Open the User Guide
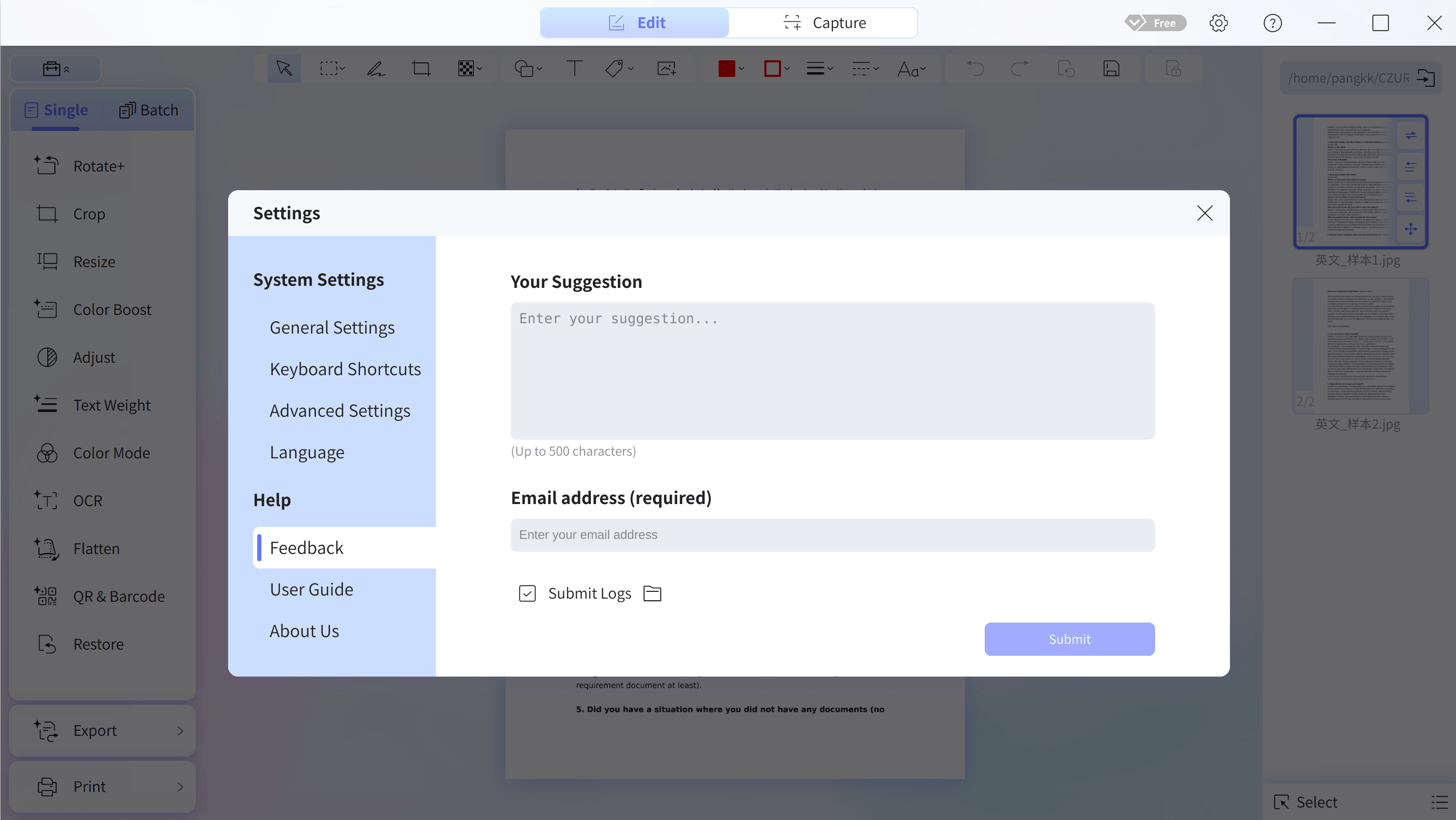 click(311, 589)
